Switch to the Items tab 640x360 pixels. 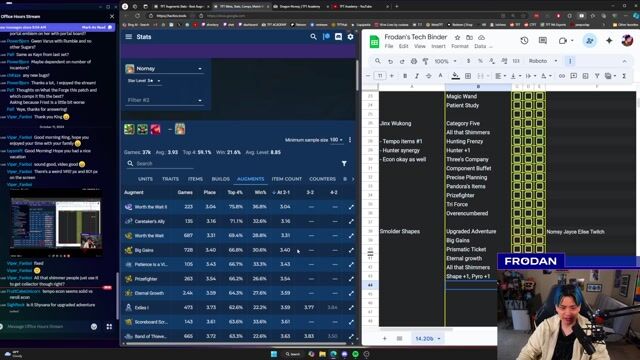point(195,179)
